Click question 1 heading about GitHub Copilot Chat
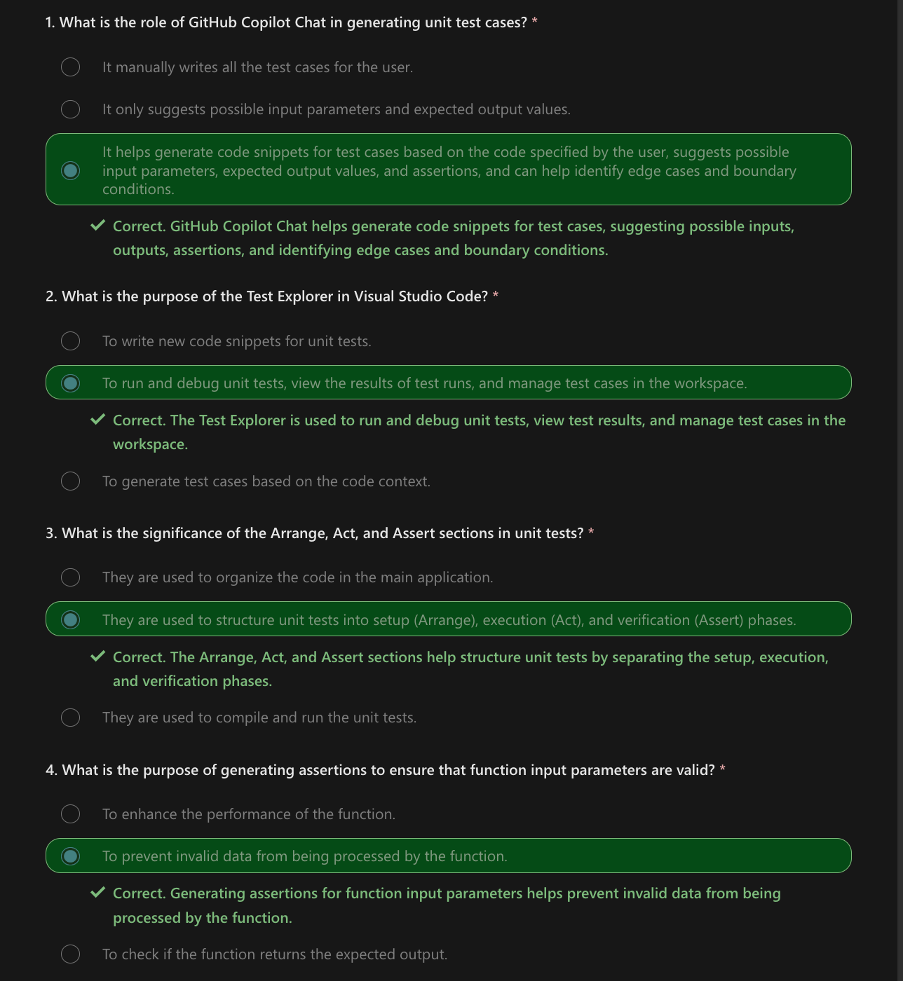This screenshot has height=982, width=904. pyautogui.click(x=291, y=23)
